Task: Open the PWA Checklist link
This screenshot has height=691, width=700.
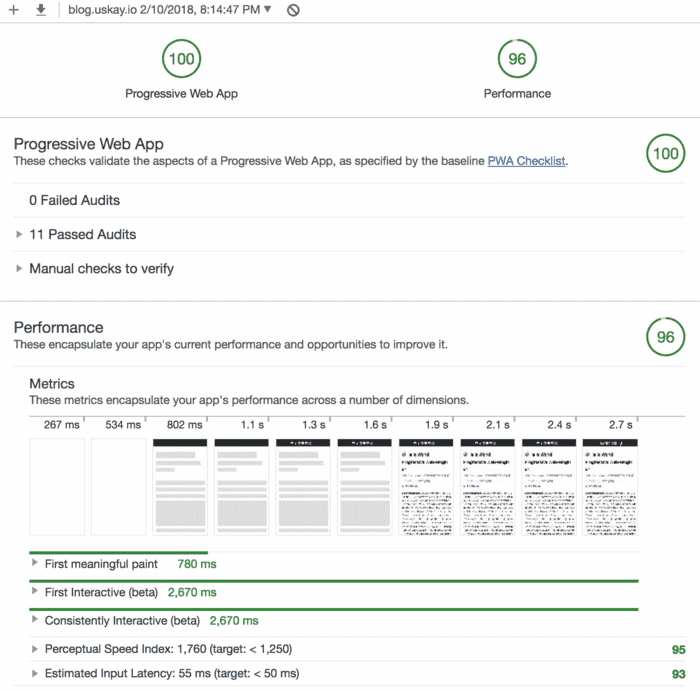Action: pos(526,161)
